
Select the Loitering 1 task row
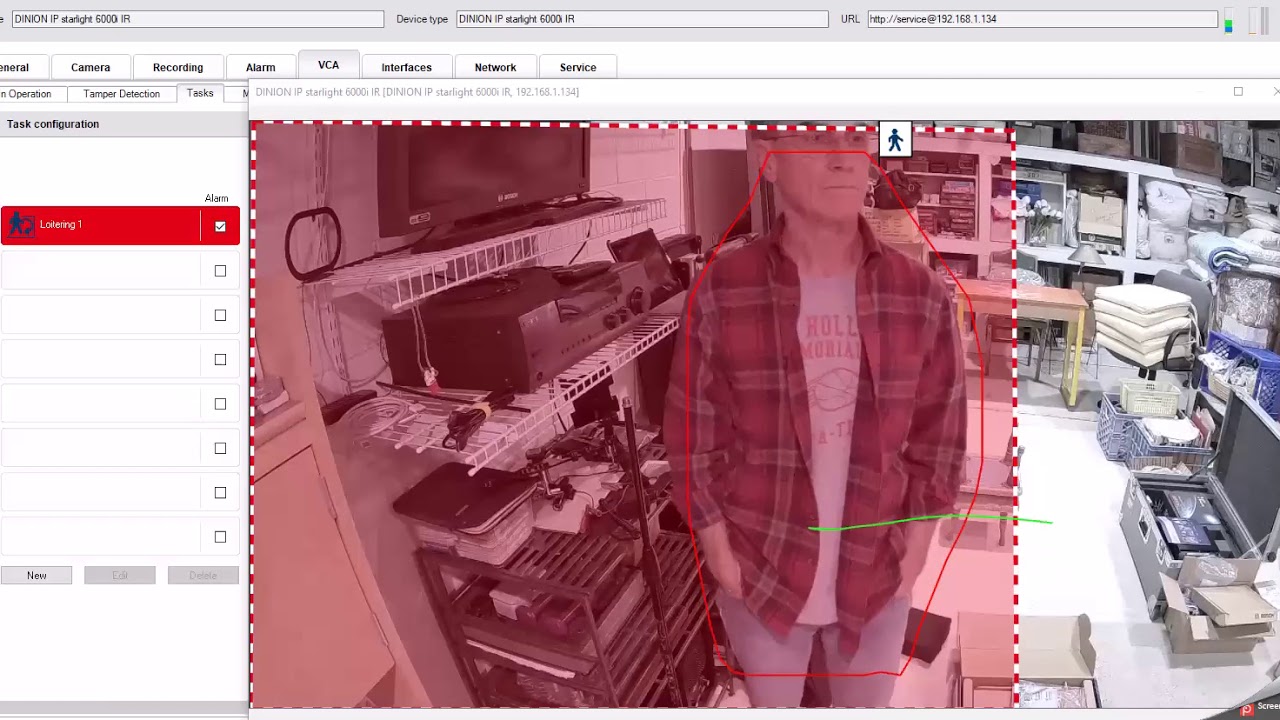[120, 225]
